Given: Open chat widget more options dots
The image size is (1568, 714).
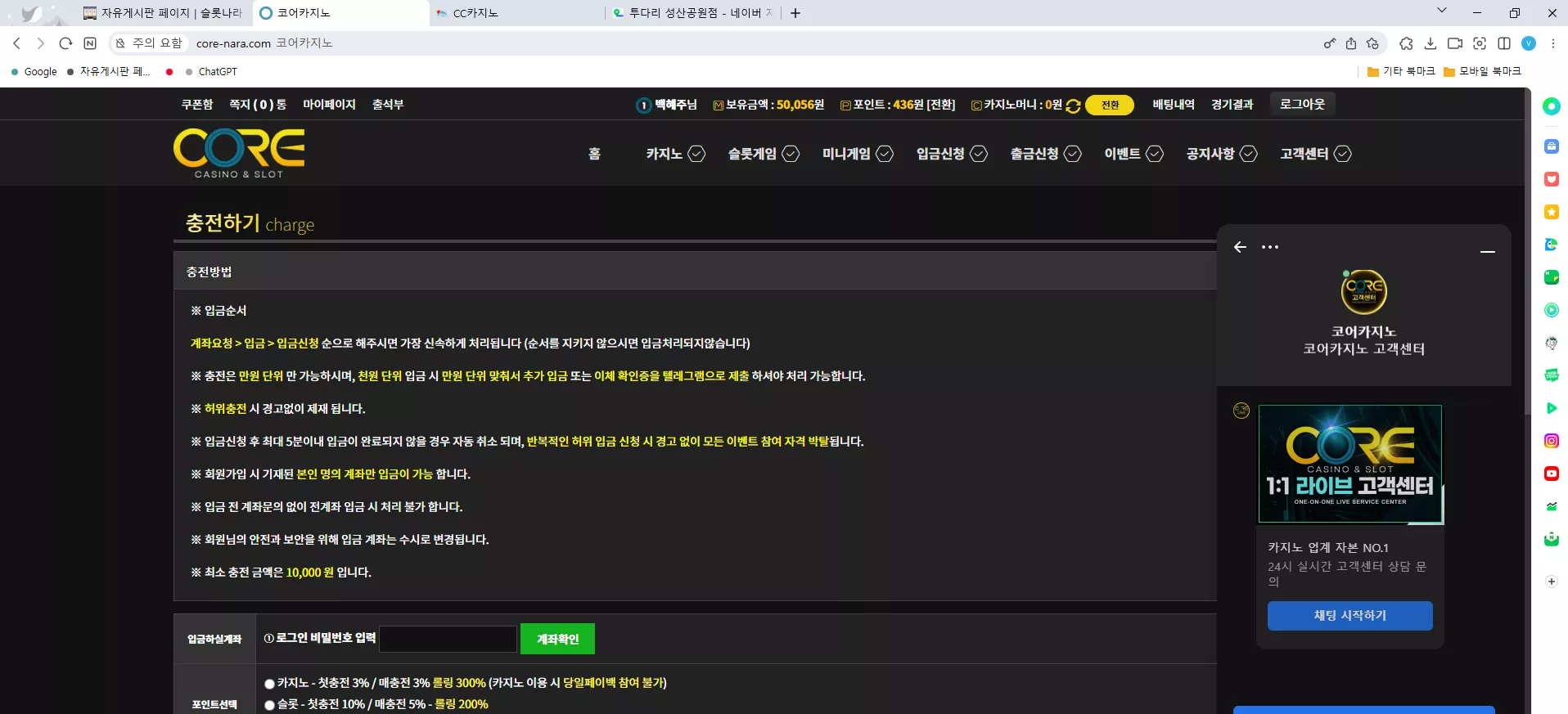Looking at the screenshot, I should pyautogui.click(x=1270, y=247).
